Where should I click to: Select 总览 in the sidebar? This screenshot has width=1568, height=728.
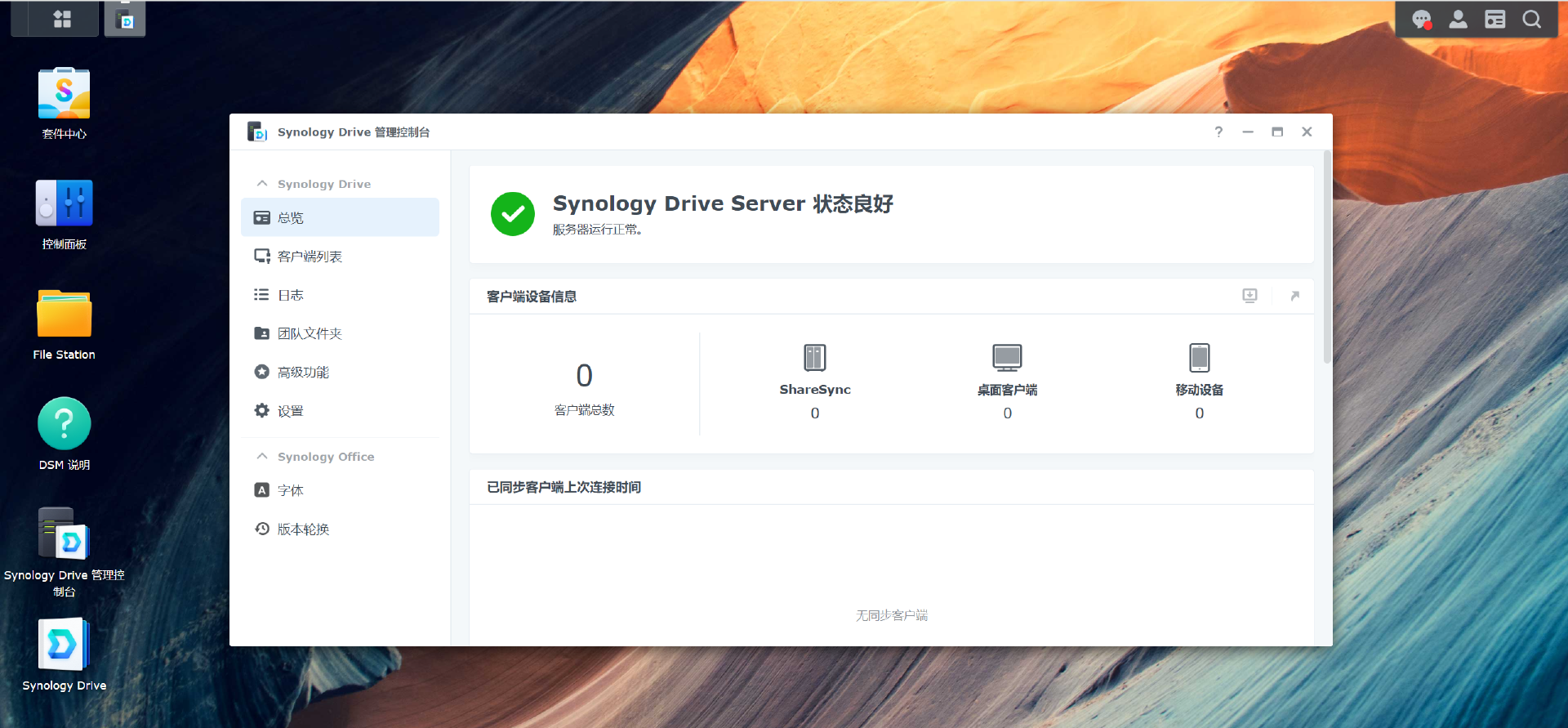[x=340, y=217]
